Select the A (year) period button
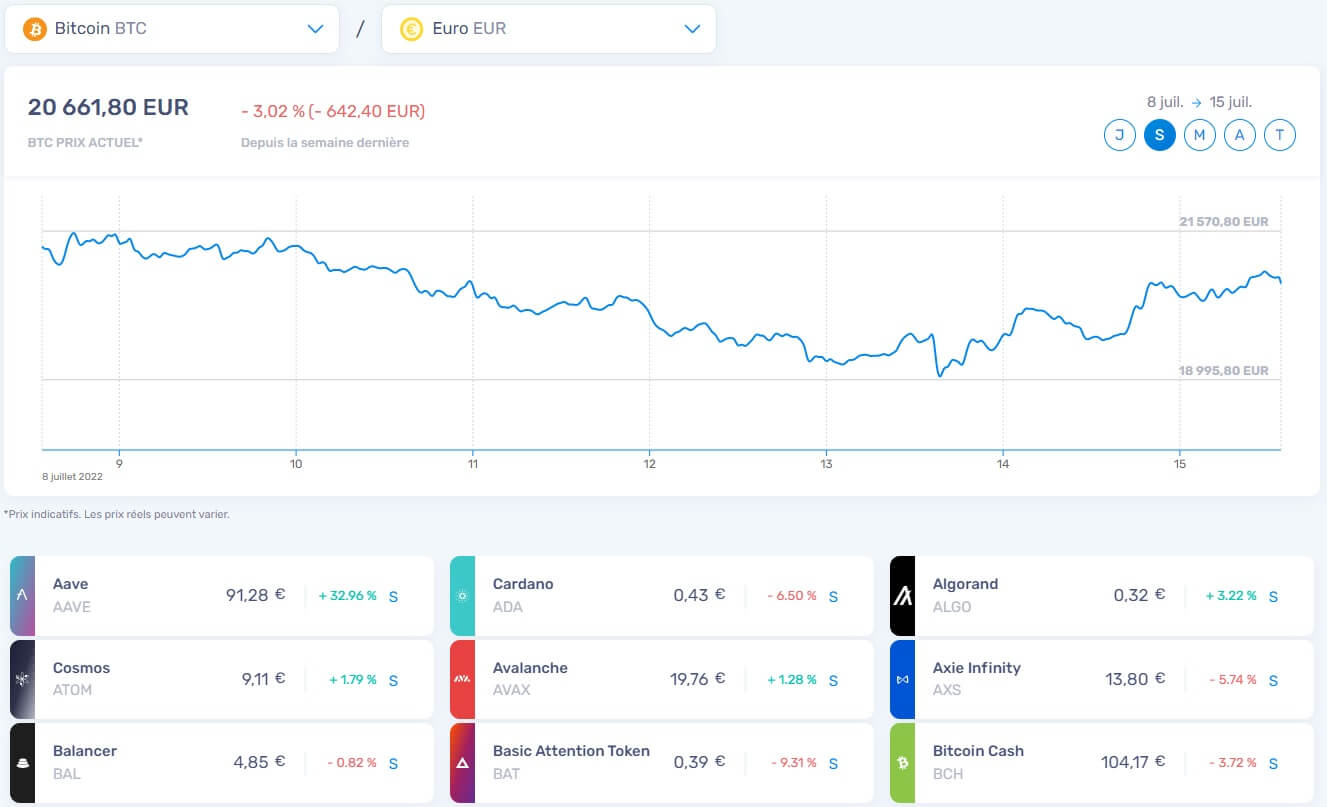This screenshot has height=807, width=1327. click(1240, 134)
